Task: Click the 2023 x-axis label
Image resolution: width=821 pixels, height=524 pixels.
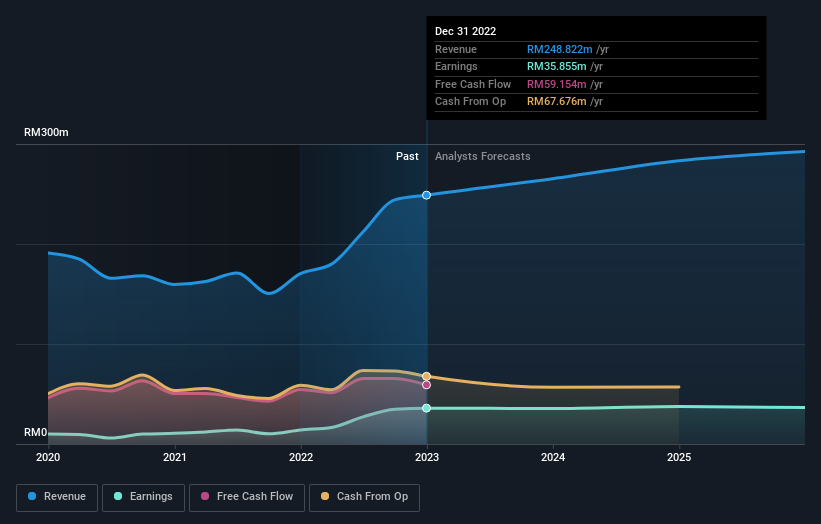Action: 427,458
